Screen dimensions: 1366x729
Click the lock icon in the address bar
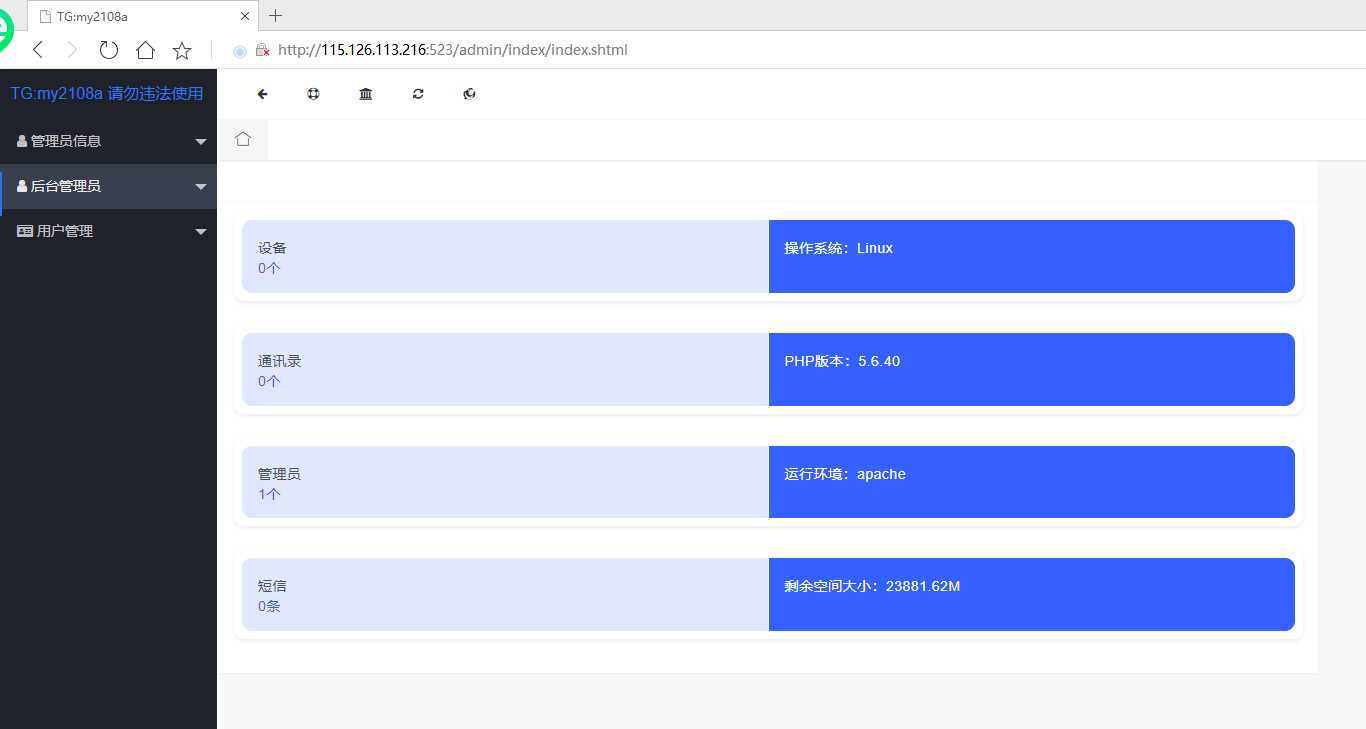pyautogui.click(x=262, y=49)
